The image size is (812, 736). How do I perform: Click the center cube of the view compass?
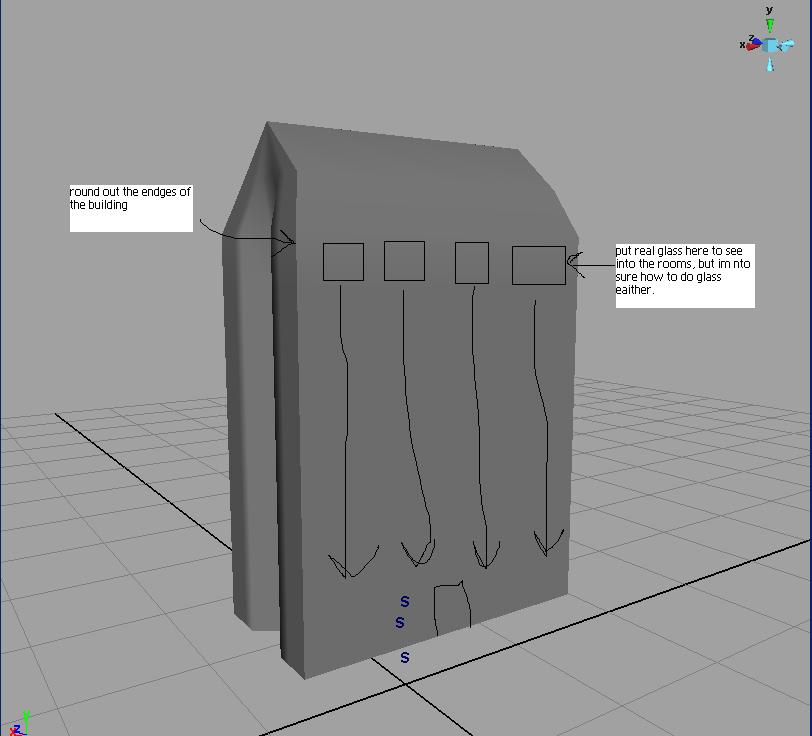tap(771, 46)
